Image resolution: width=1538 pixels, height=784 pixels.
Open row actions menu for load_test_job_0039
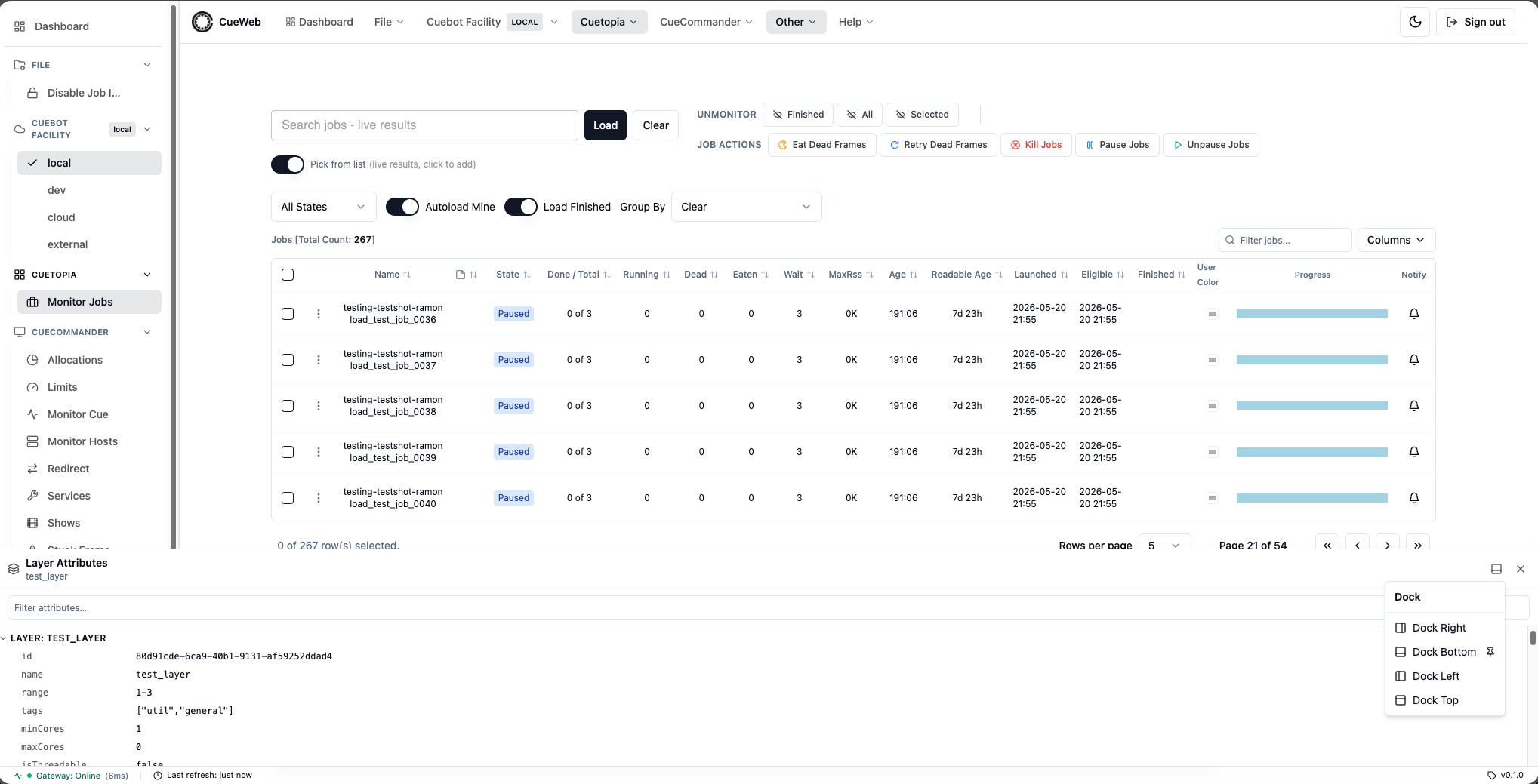coord(319,452)
